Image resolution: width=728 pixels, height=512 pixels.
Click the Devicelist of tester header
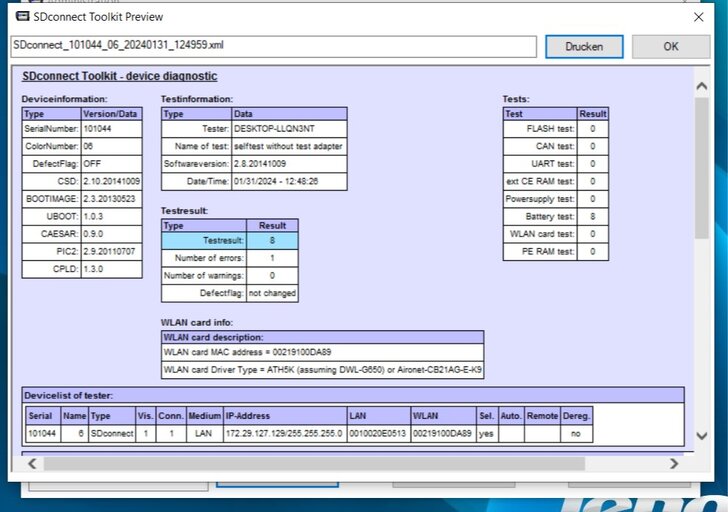click(x=353, y=395)
